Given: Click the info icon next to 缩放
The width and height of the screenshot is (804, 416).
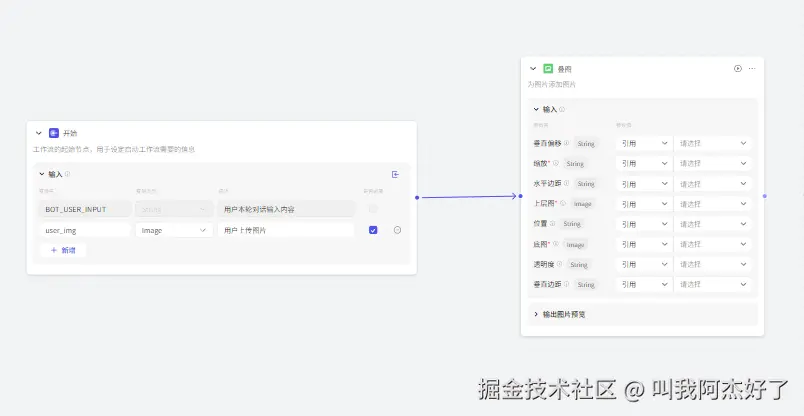Looking at the screenshot, I should (x=555, y=163).
